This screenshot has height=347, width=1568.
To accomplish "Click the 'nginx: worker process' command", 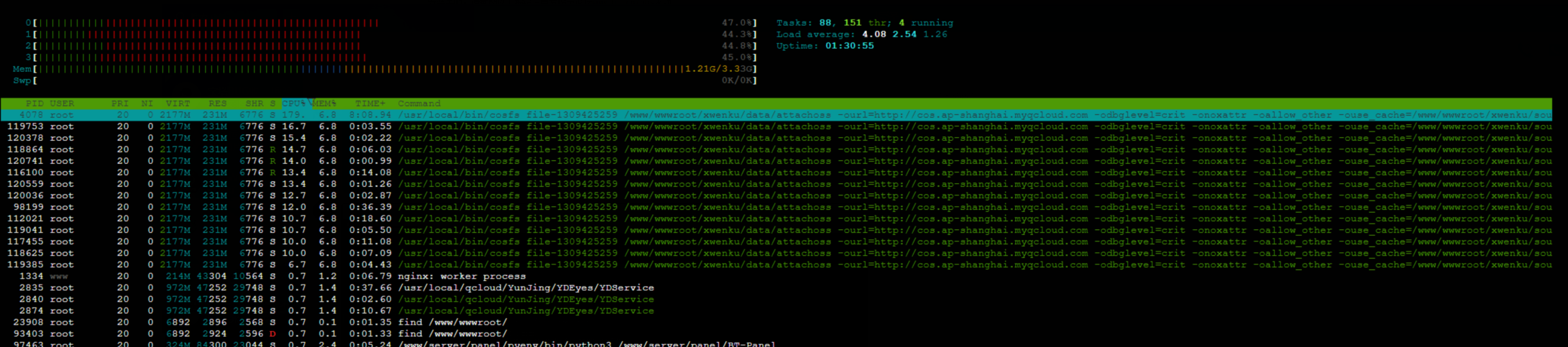I will pos(462,276).
